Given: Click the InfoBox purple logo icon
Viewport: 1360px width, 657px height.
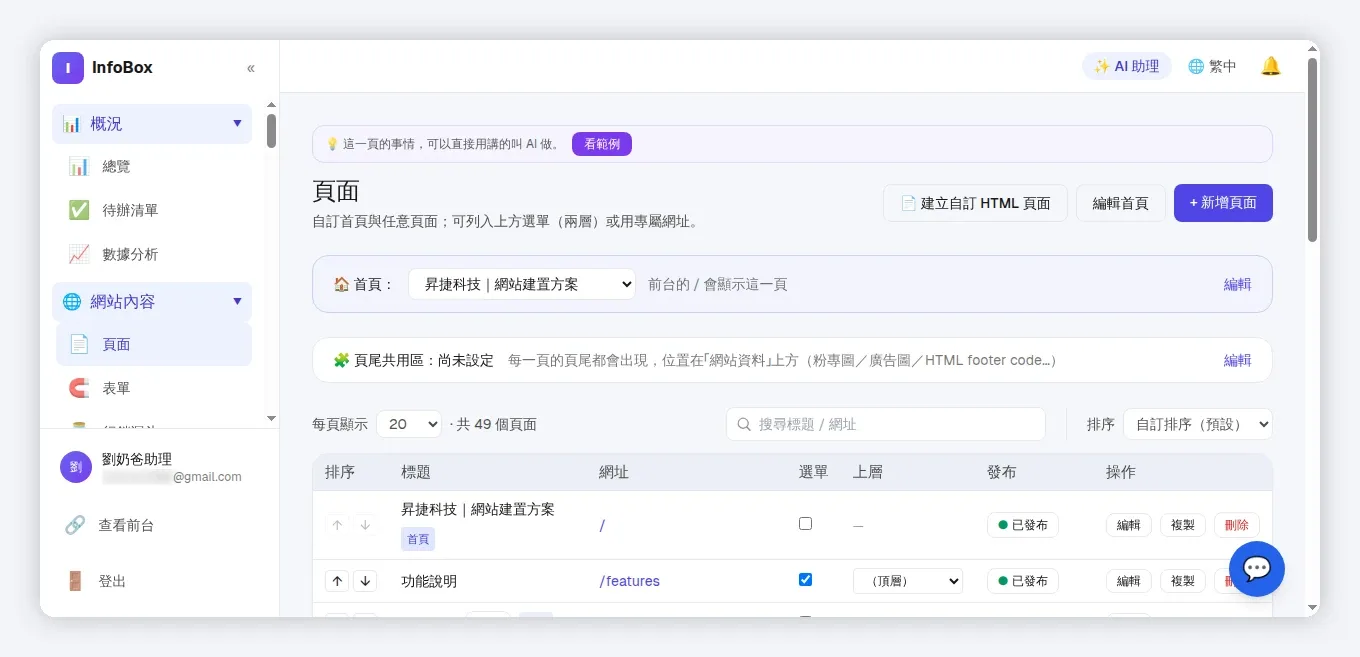Looking at the screenshot, I should pyautogui.click(x=68, y=68).
